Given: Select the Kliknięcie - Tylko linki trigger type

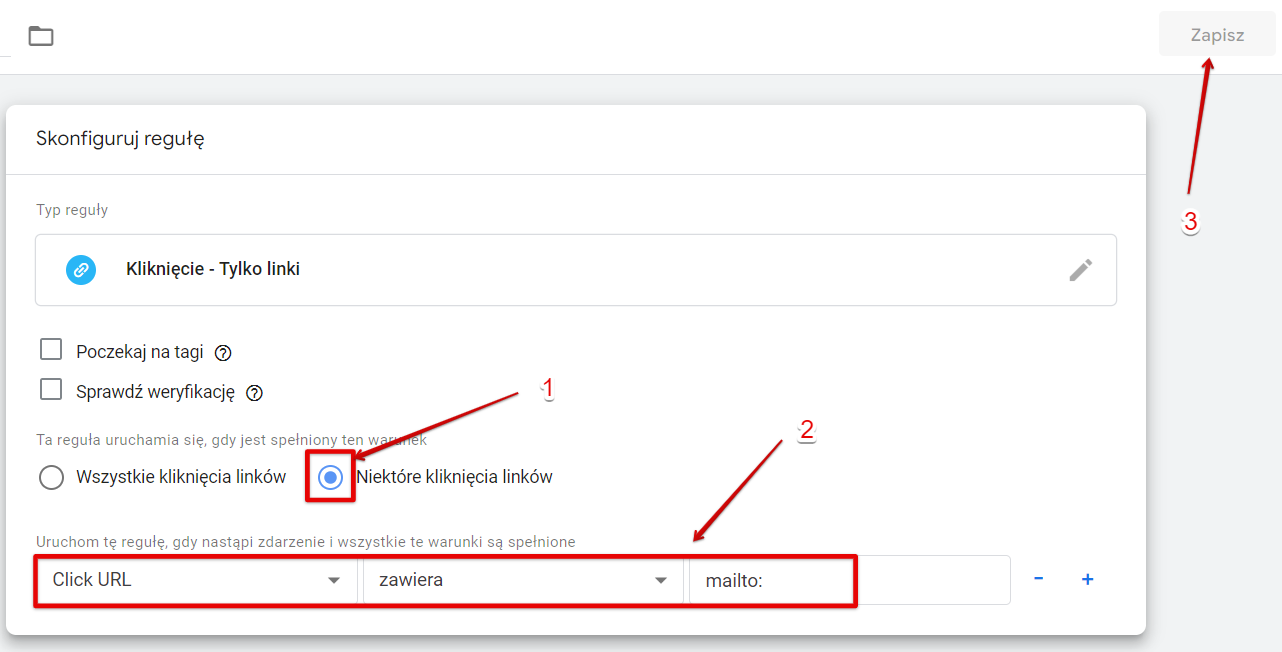Looking at the screenshot, I should [x=576, y=270].
